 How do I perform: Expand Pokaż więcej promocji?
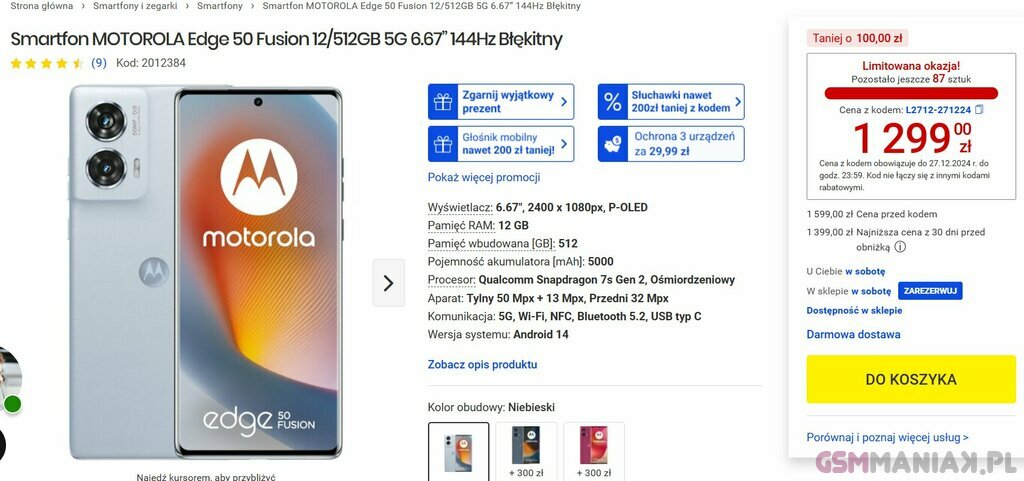tap(484, 178)
